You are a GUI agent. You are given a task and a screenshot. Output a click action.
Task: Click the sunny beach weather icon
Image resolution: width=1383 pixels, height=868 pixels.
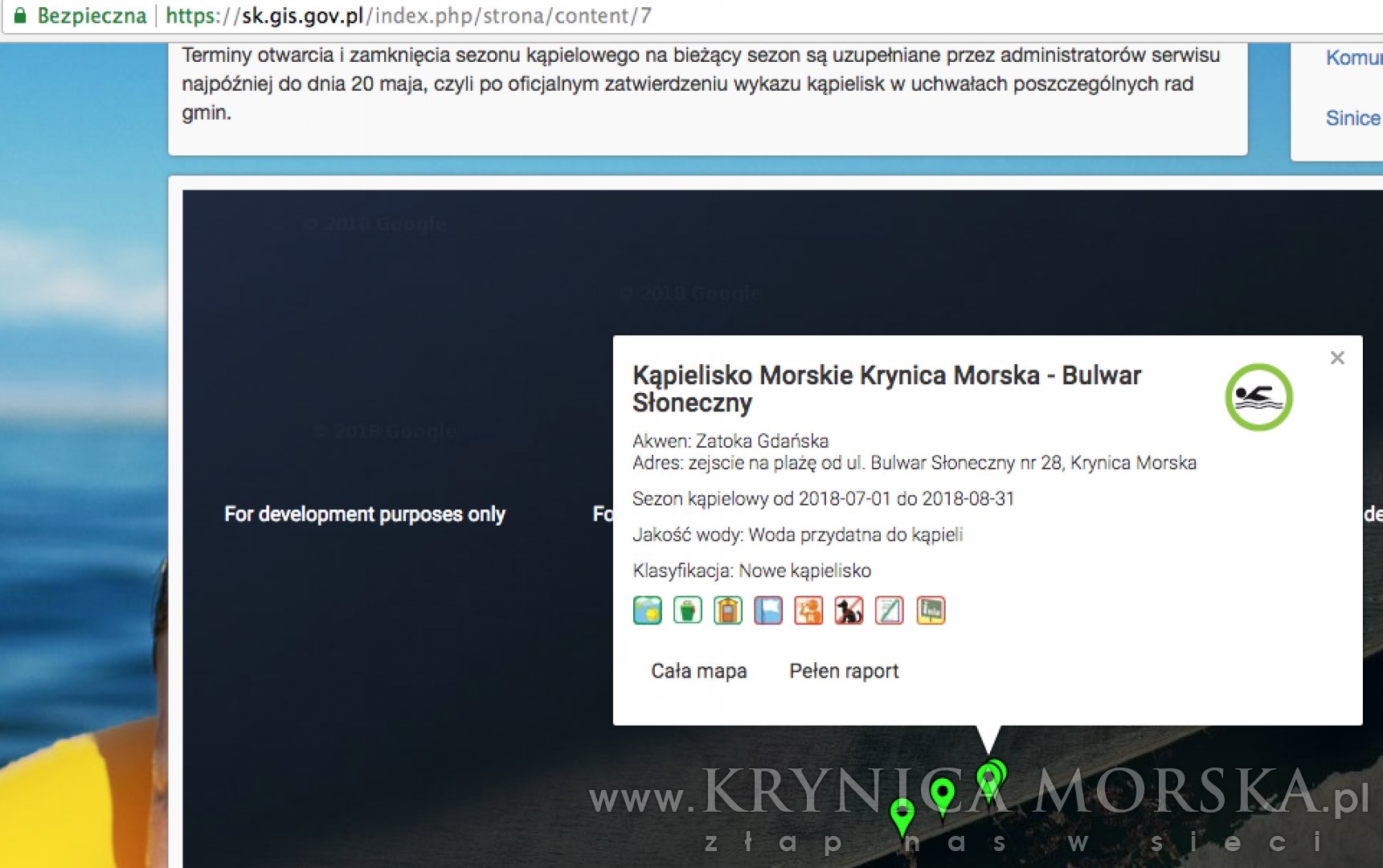pyautogui.click(x=648, y=611)
